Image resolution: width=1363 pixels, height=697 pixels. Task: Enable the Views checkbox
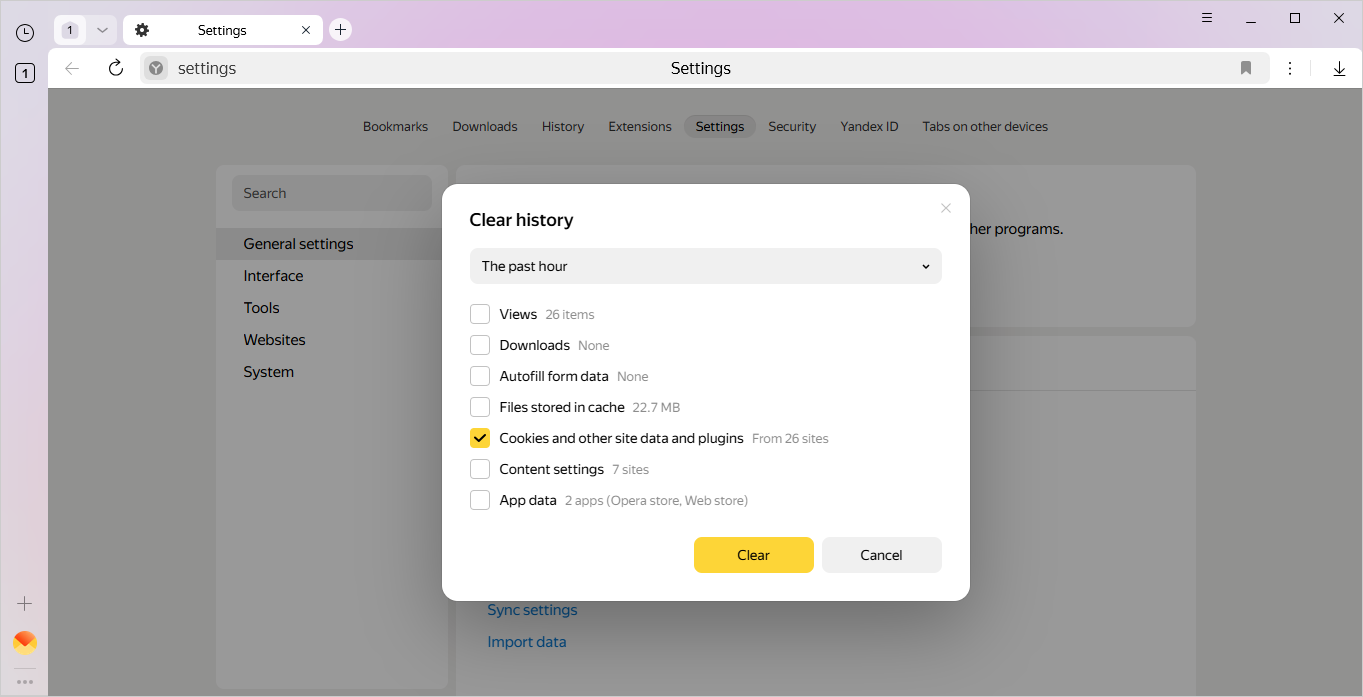[480, 314]
